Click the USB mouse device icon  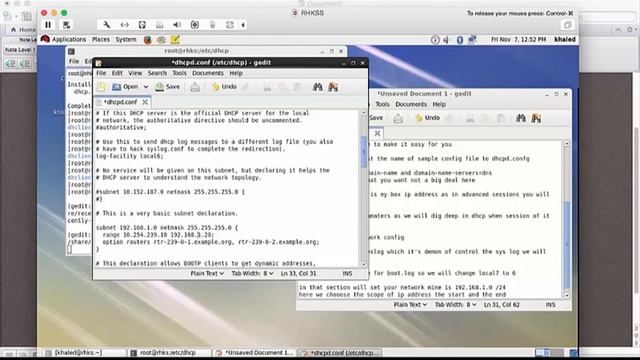[x=212, y=25]
